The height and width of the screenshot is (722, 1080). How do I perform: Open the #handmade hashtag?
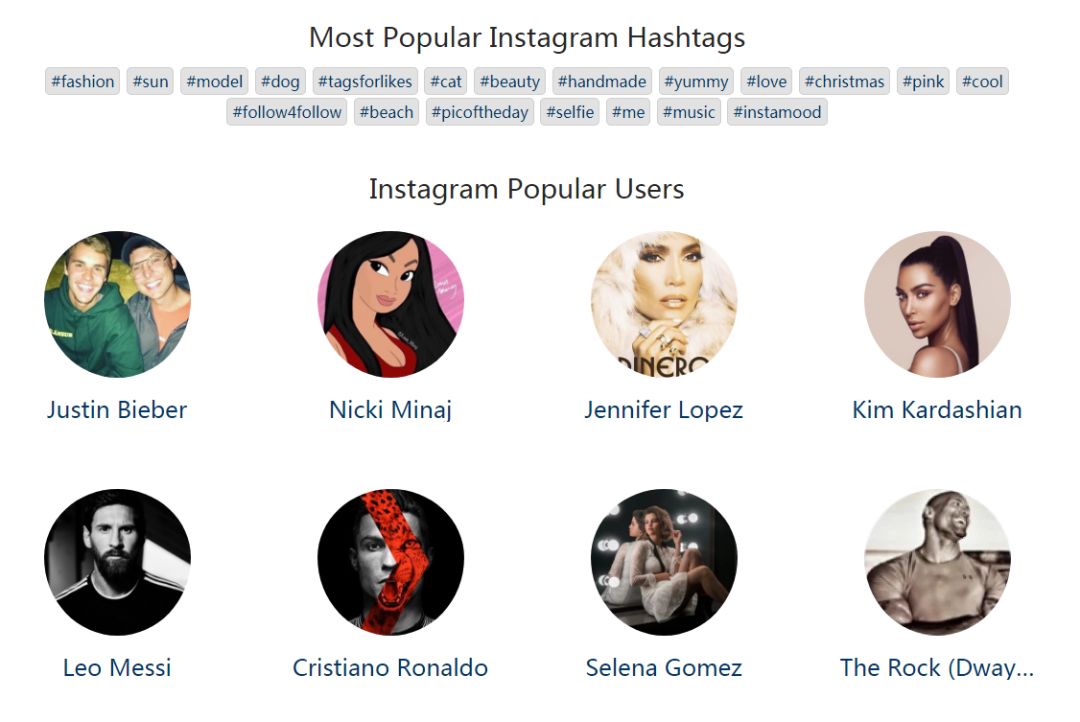pyautogui.click(x=602, y=81)
